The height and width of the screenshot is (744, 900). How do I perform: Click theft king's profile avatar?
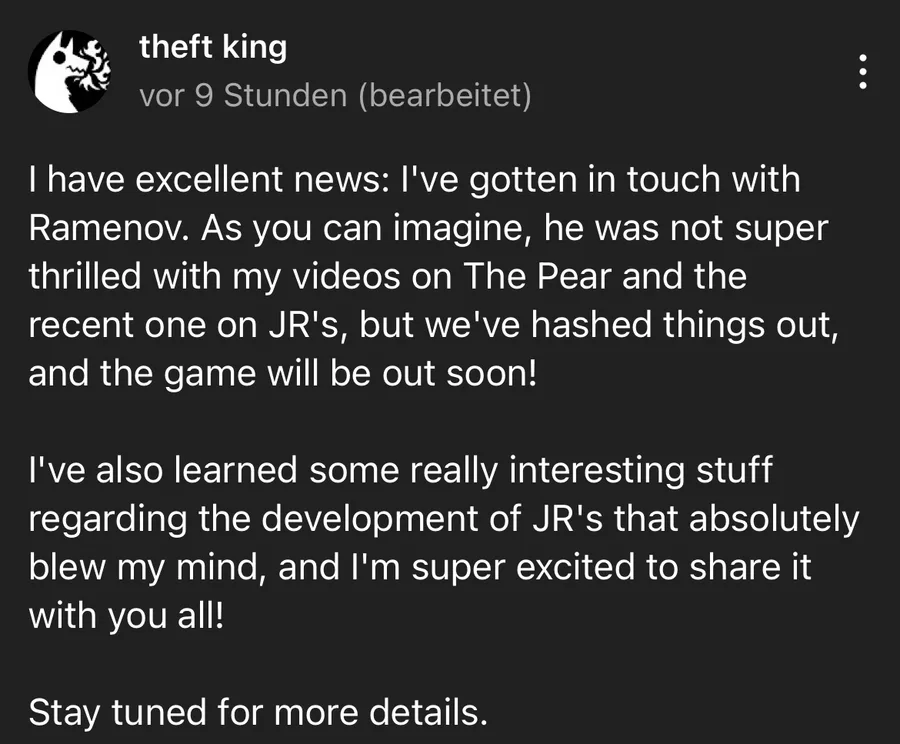[69, 71]
